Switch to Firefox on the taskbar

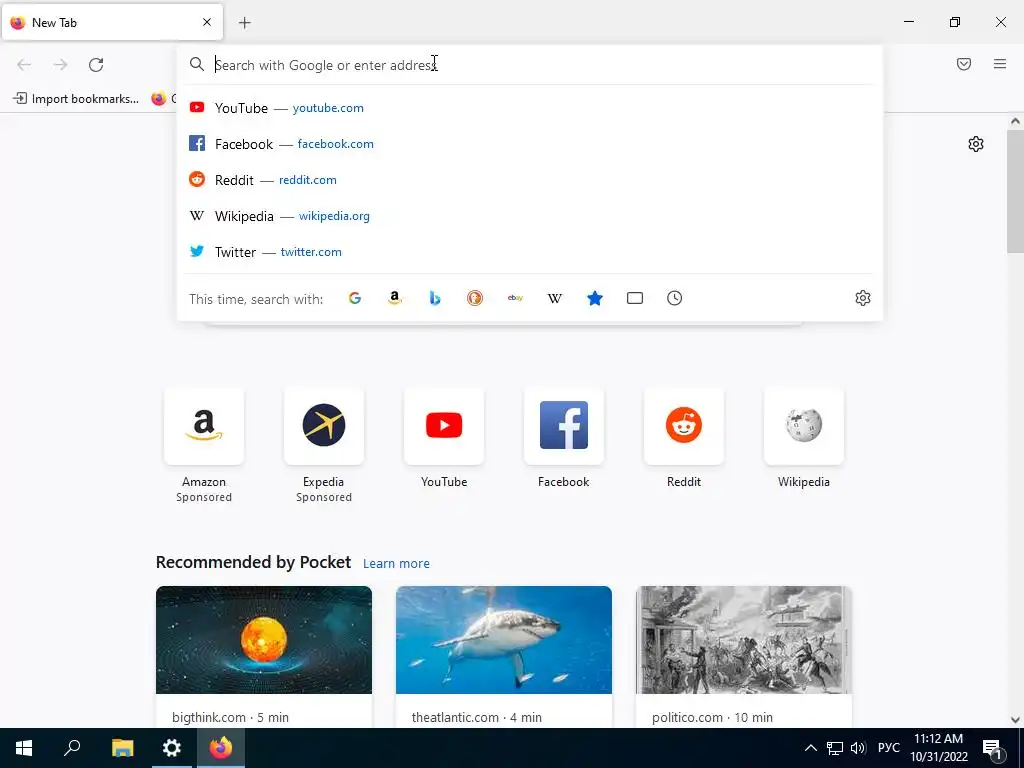click(x=221, y=748)
